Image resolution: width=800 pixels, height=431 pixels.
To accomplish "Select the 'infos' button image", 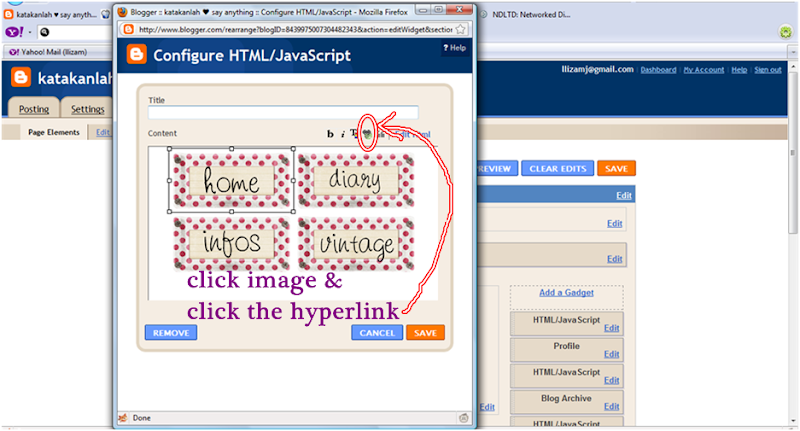I will 231,243.
